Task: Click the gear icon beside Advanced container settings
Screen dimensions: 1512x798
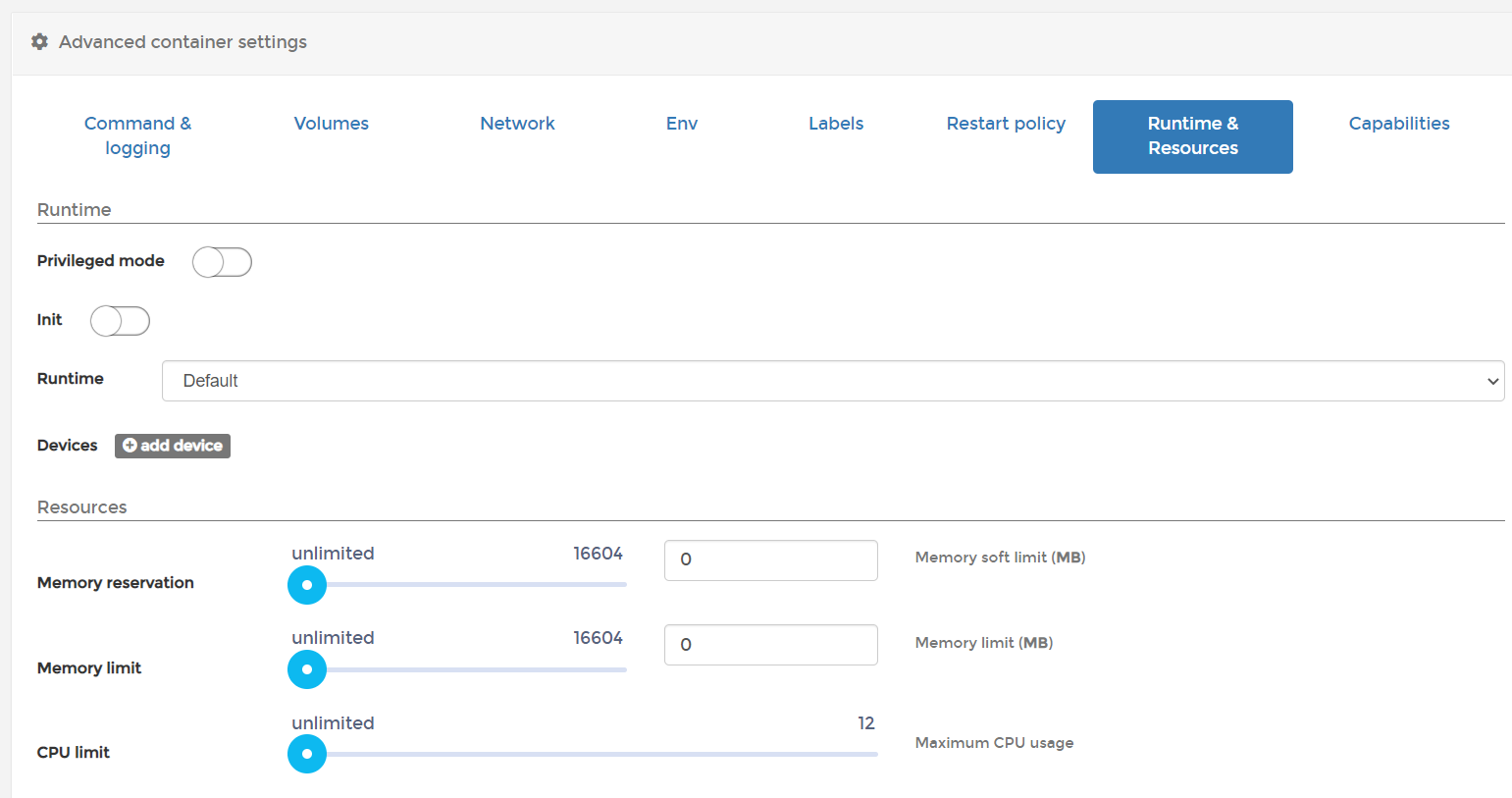Action: click(39, 42)
